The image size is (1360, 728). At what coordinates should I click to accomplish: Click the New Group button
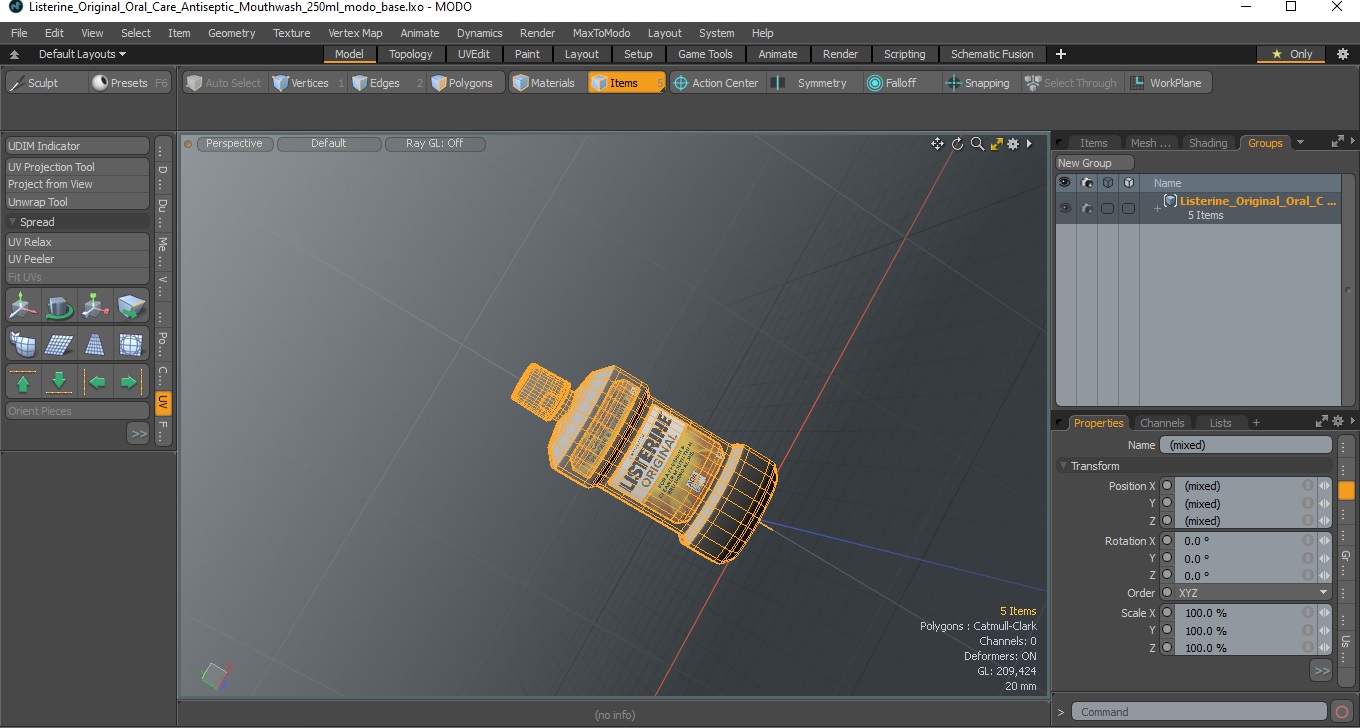pyautogui.click(x=1095, y=163)
